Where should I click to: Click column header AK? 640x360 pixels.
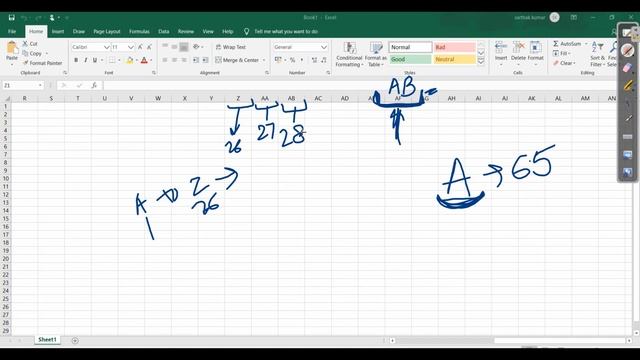click(531, 98)
